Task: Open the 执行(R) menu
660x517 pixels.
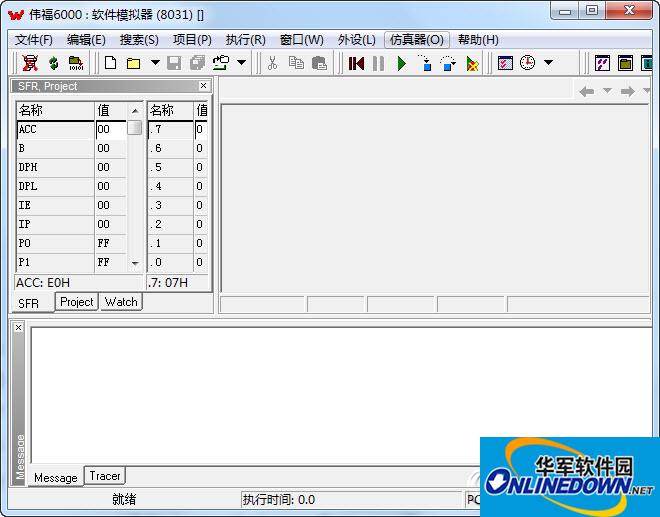Action: click(x=245, y=40)
